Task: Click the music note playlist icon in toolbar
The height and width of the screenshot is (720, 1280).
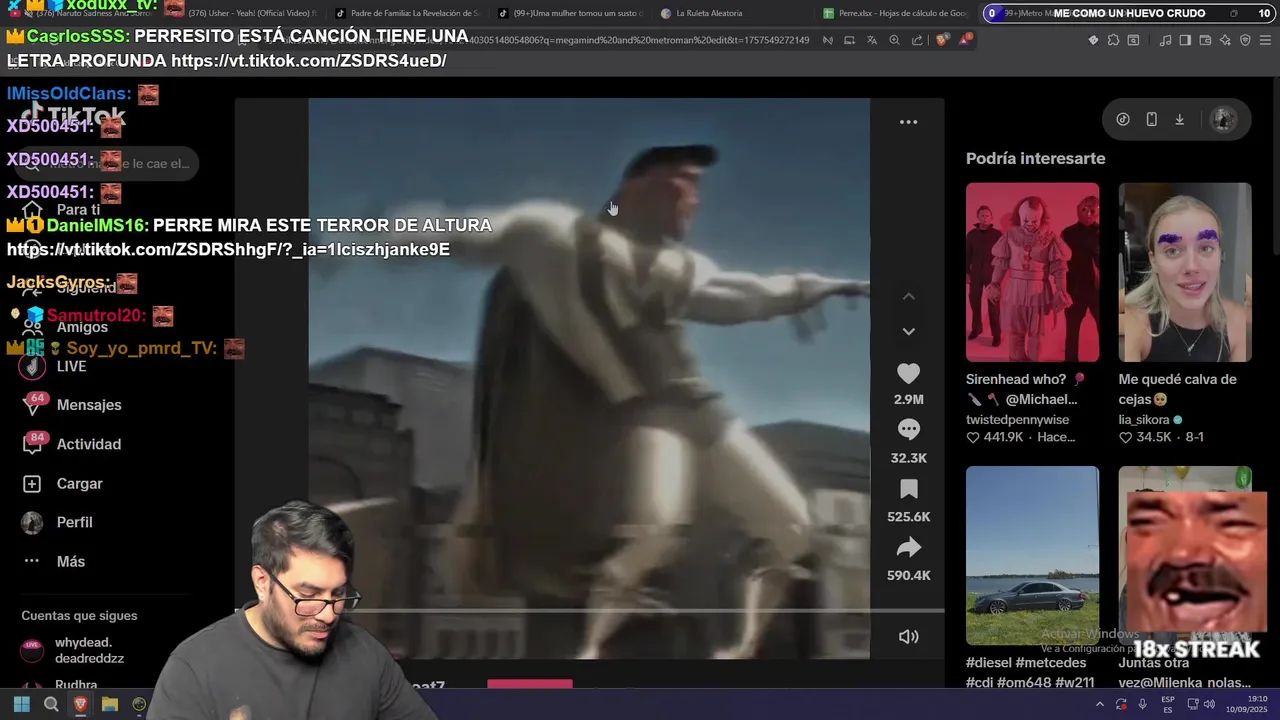Action: pos(1165,40)
